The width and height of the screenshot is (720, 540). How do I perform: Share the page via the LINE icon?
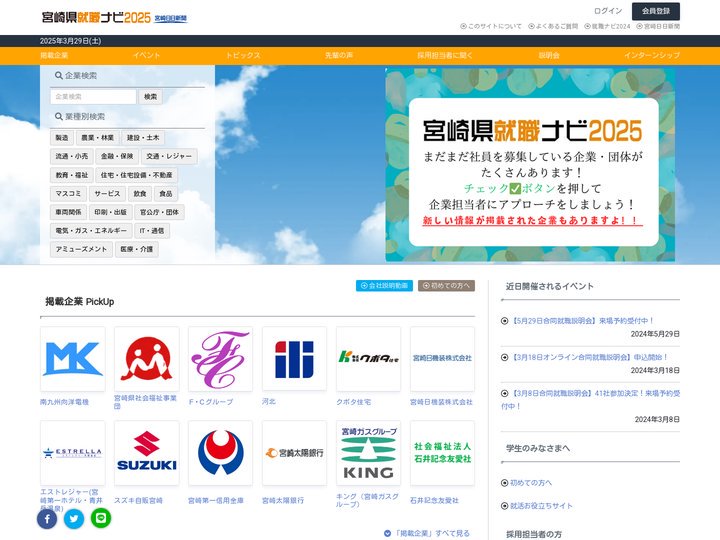tap(101, 518)
